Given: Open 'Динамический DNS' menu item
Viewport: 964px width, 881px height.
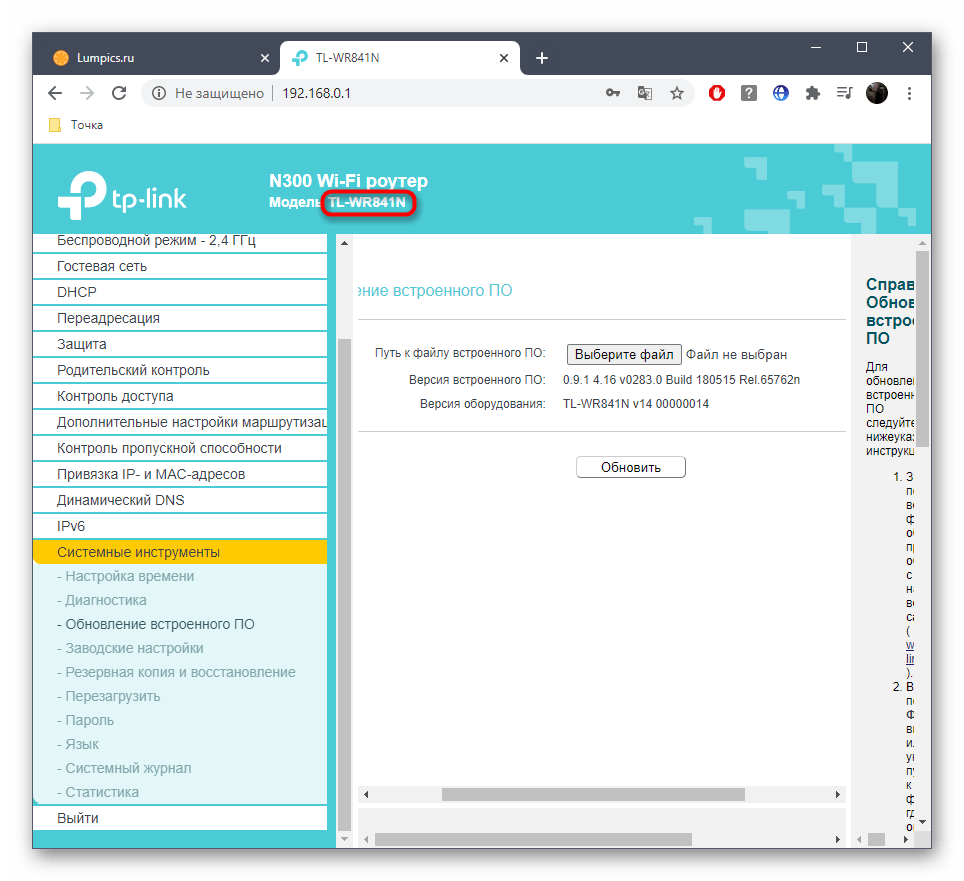Looking at the screenshot, I should point(180,500).
